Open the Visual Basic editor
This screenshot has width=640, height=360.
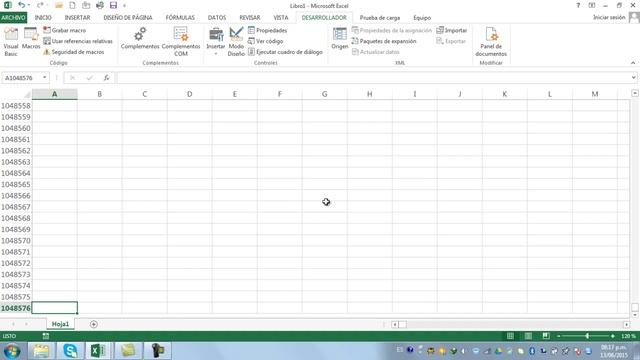click(x=11, y=42)
